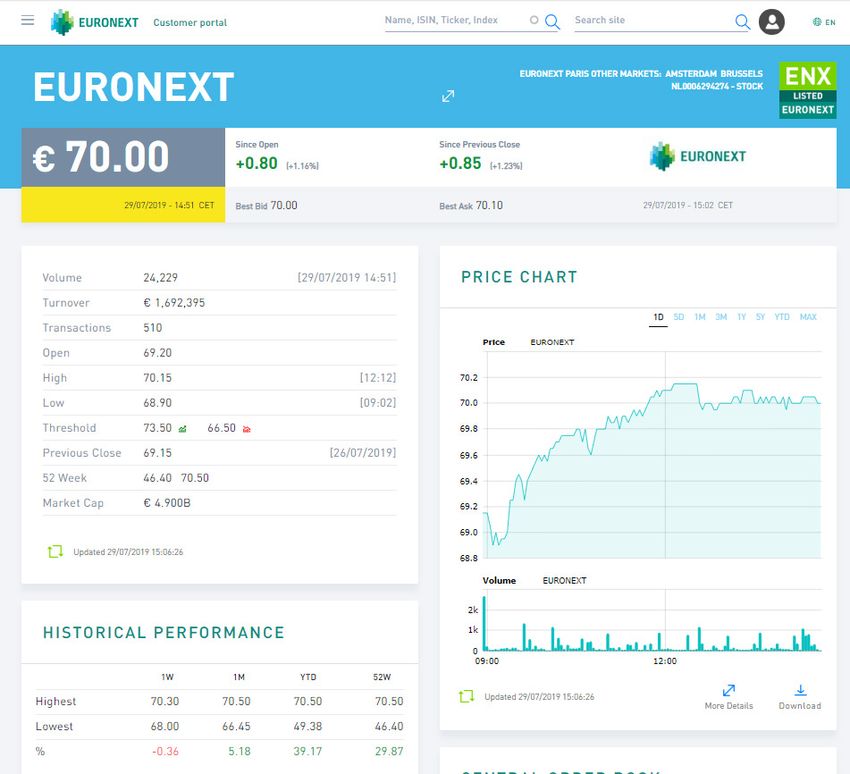Click the 52 Week low value 46.40
This screenshot has width=850, height=774.
tap(158, 478)
